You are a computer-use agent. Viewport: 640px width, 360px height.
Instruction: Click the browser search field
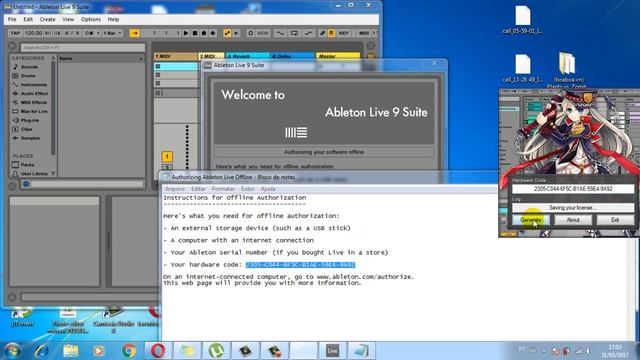pyautogui.click(x=82, y=47)
